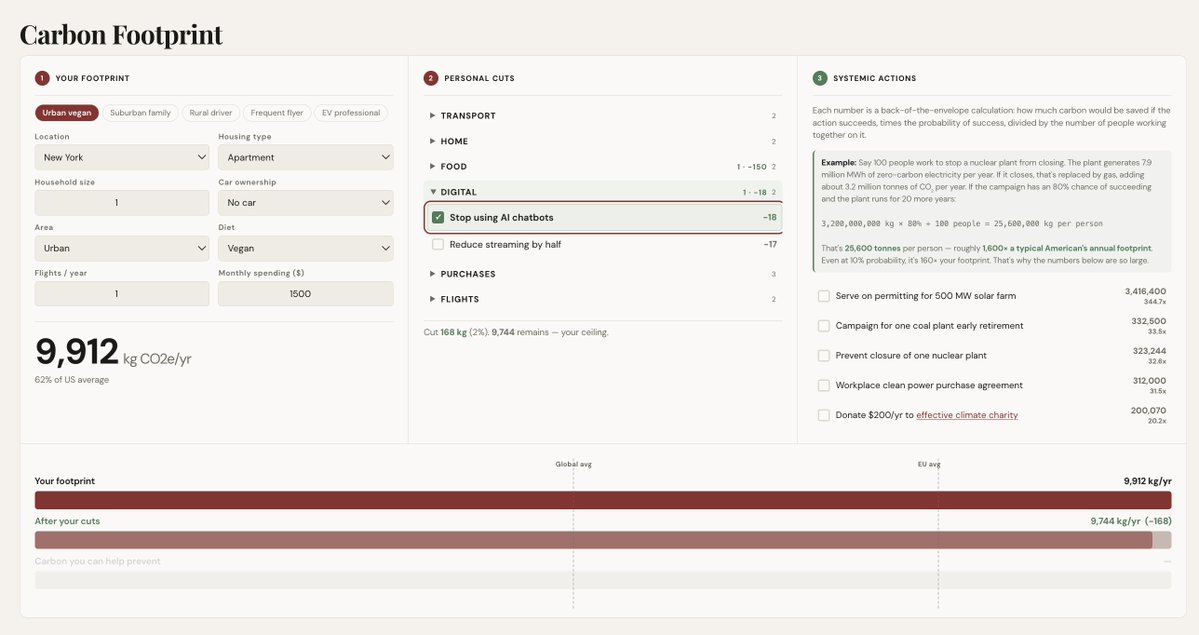Expand the Transport cuts section
The width and height of the screenshot is (1199, 635).
[x=603, y=116]
